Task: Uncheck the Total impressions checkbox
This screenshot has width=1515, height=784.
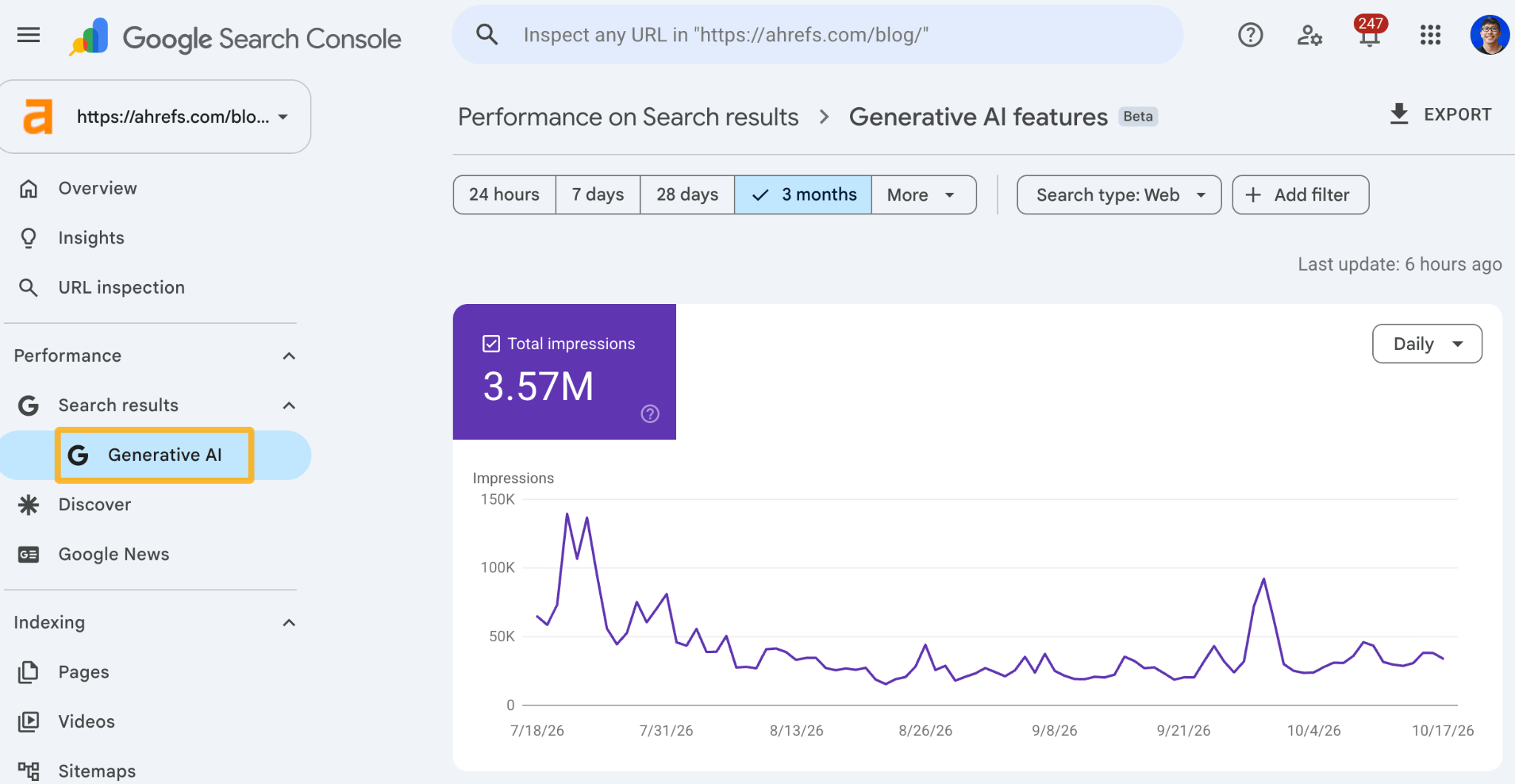Action: click(x=491, y=343)
